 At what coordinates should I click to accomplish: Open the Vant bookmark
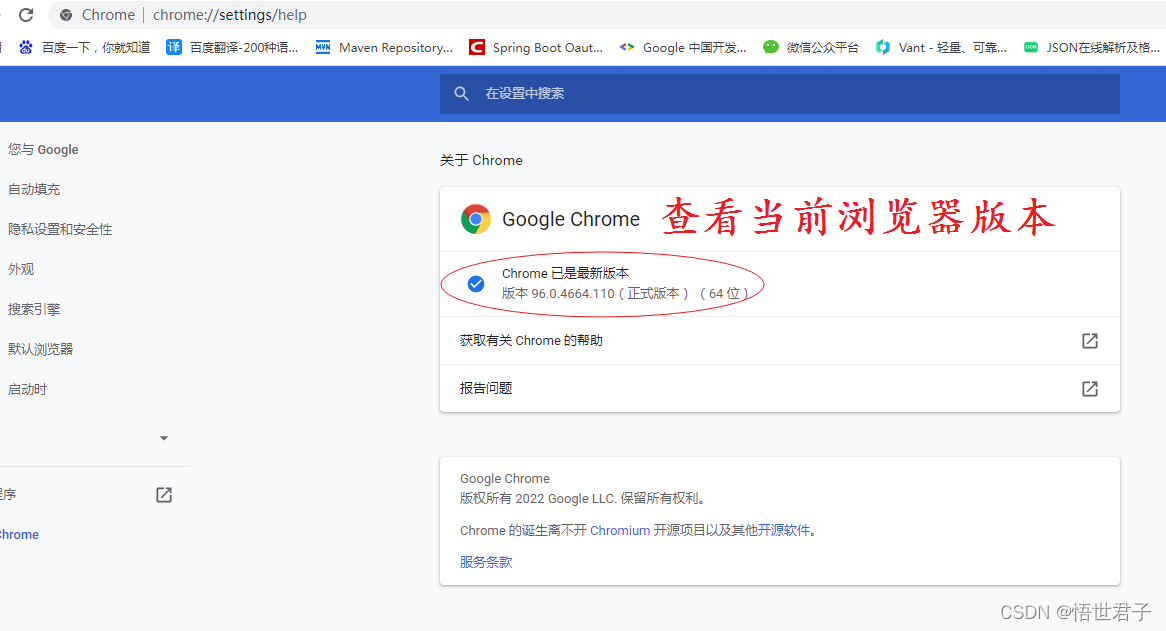(941, 48)
